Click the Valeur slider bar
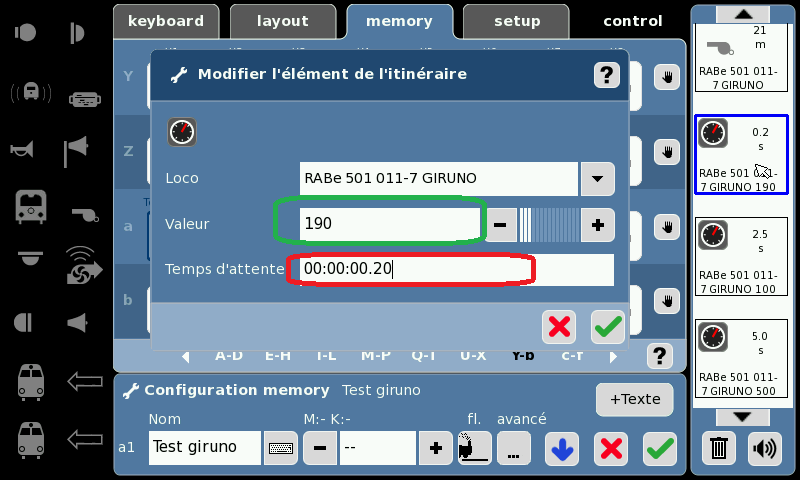The image size is (800, 480). [x=550, y=225]
